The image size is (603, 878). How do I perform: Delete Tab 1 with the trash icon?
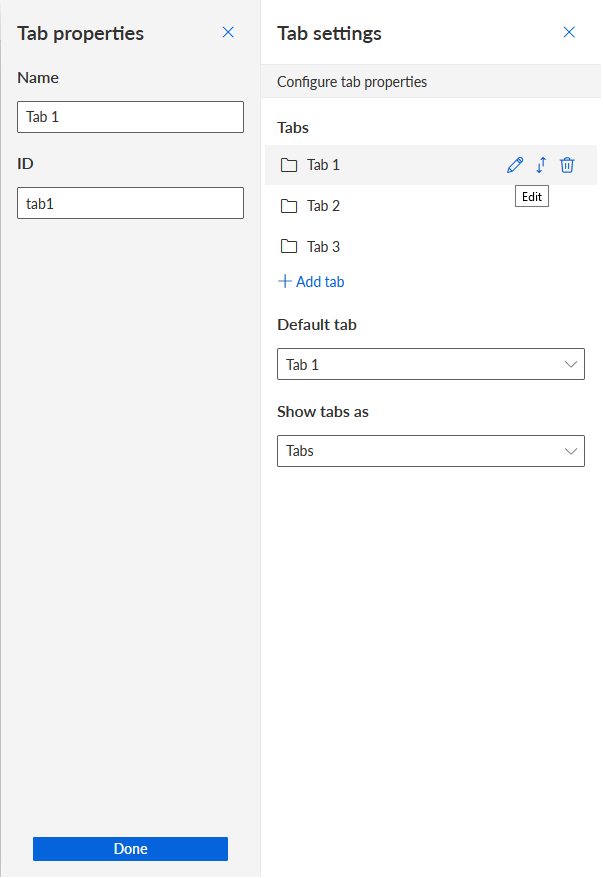pyautogui.click(x=567, y=165)
